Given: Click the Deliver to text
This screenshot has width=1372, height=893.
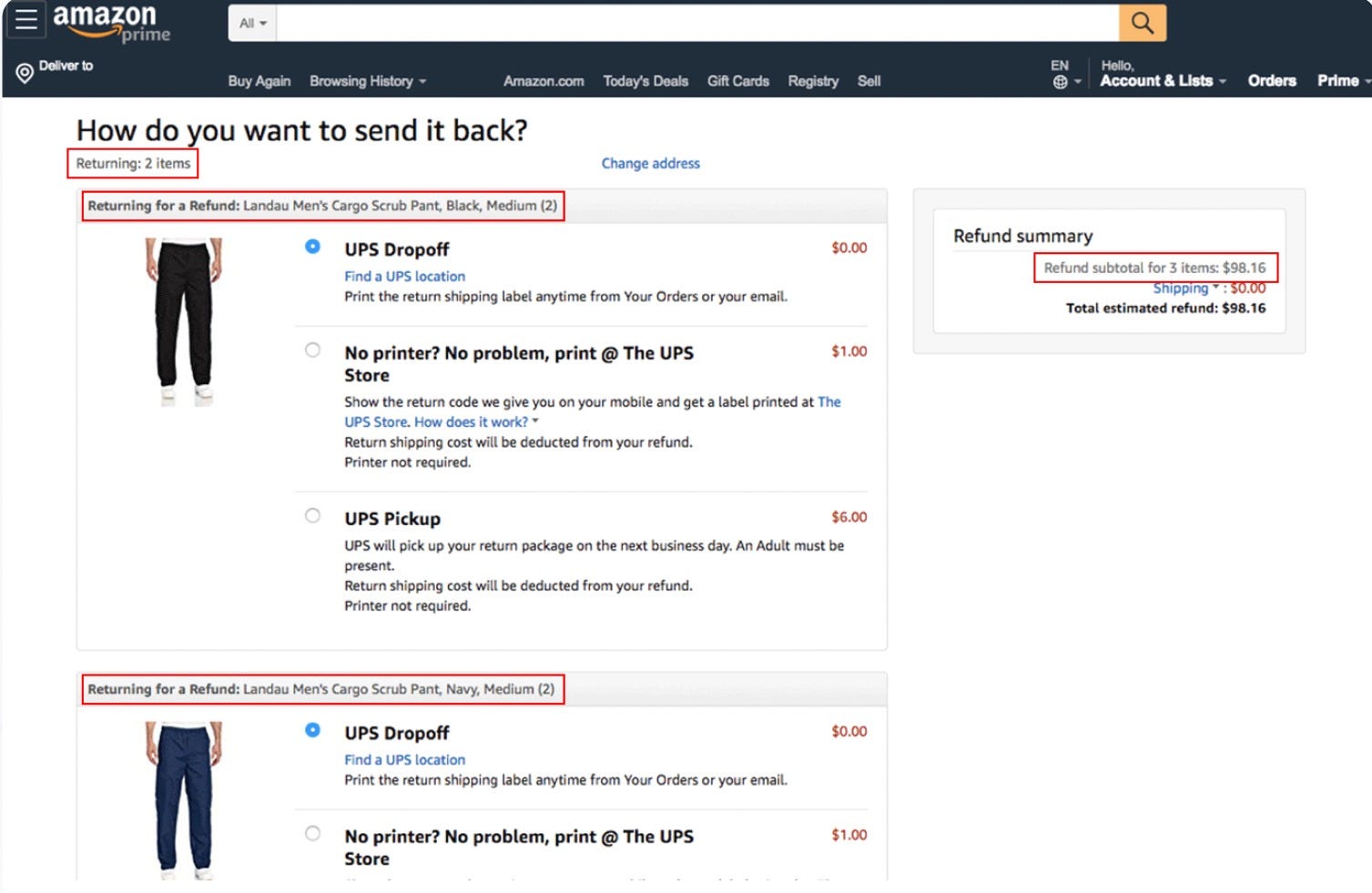Looking at the screenshot, I should (x=66, y=66).
